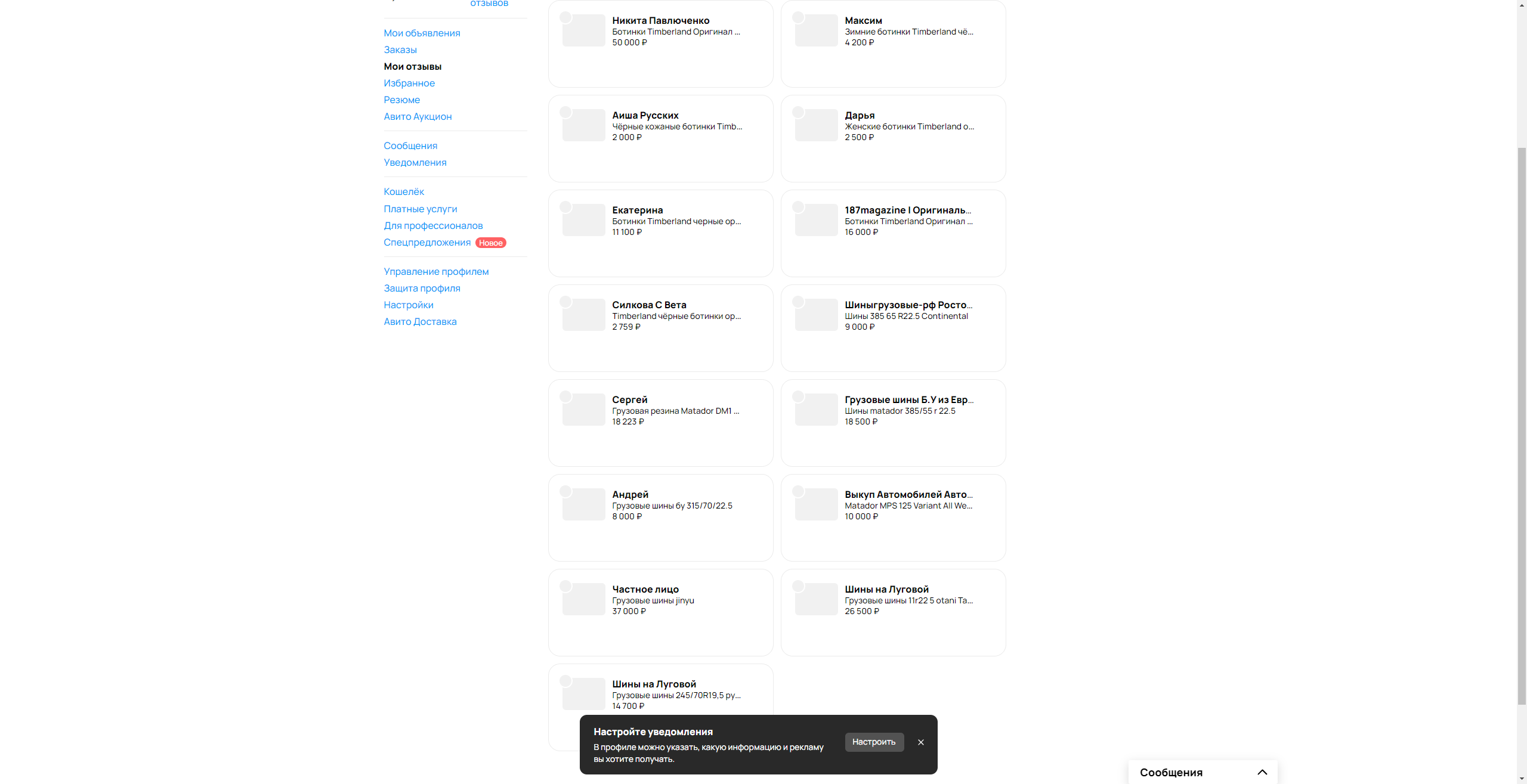Click Частное лицо avatar icon

(x=565, y=586)
